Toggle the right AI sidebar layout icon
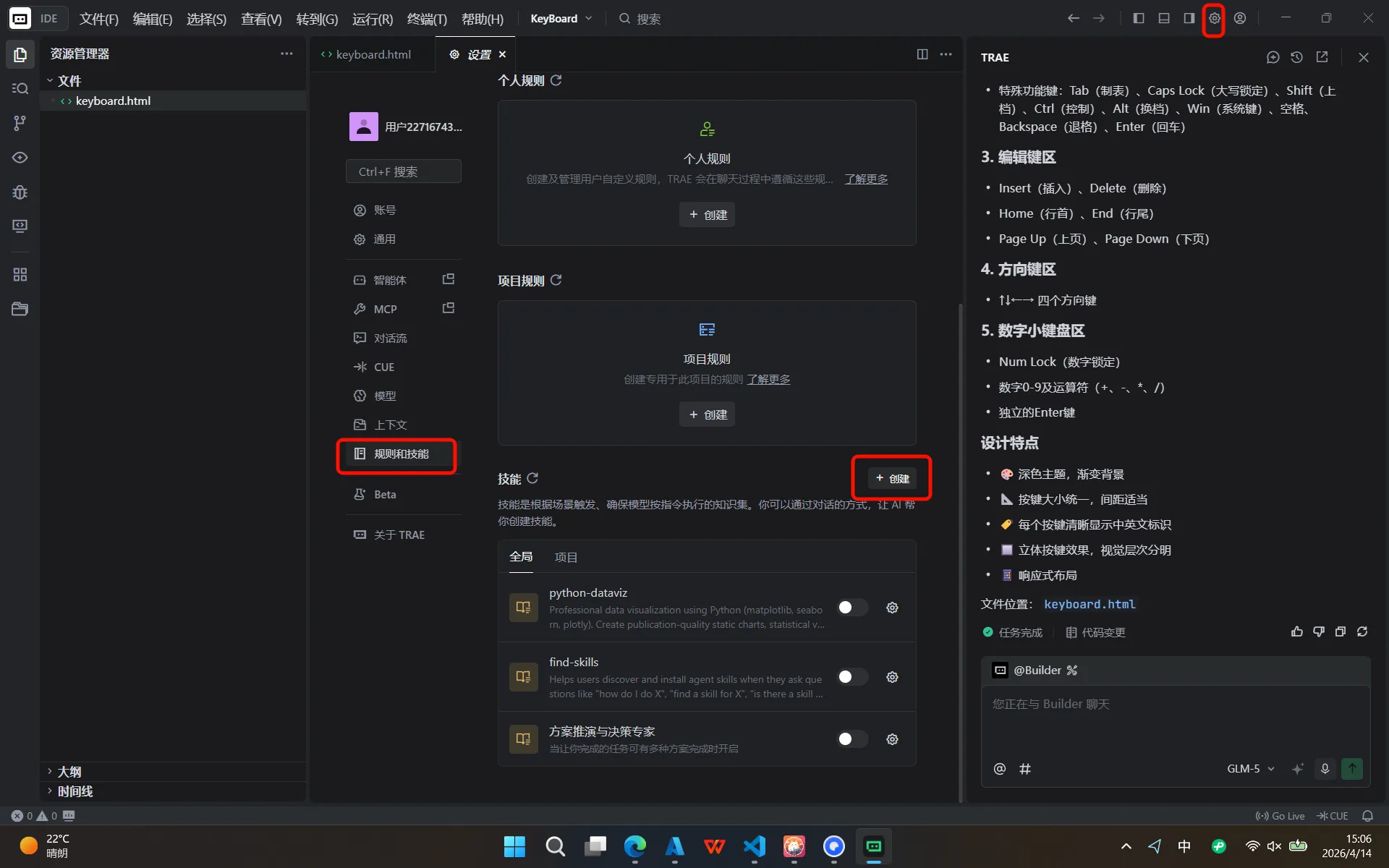The image size is (1389, 868). (x=1189, y=18)
